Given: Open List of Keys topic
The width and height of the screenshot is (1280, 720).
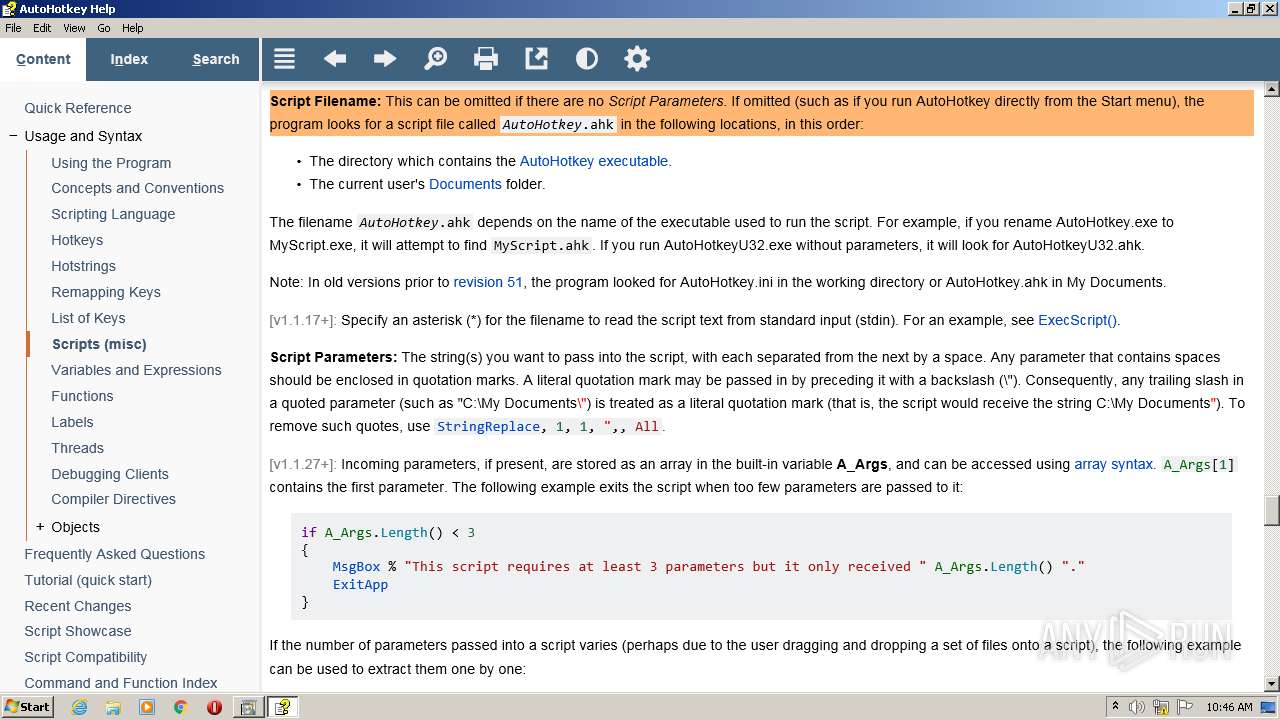Looking at the screenshot, I should click(x=88, y=318).
